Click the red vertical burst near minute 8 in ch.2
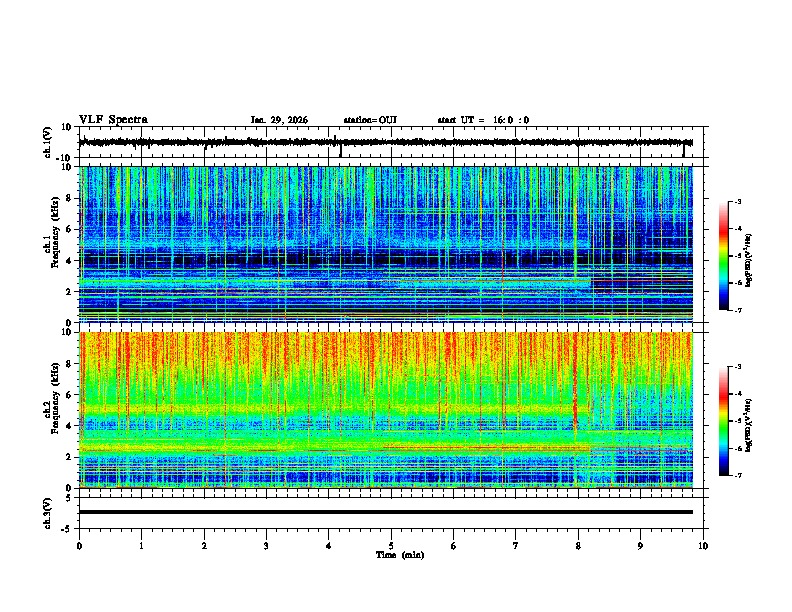Viewport: 792px width, 612px height. [575, 384]
